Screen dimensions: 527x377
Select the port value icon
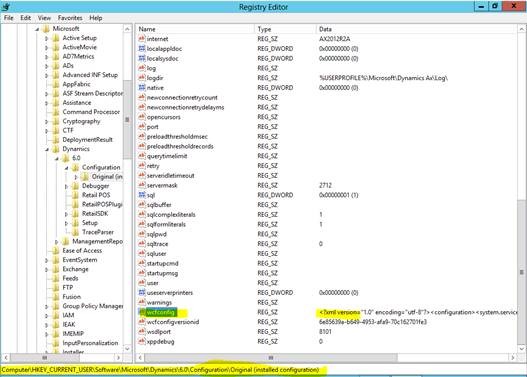[x=142, y=126]
